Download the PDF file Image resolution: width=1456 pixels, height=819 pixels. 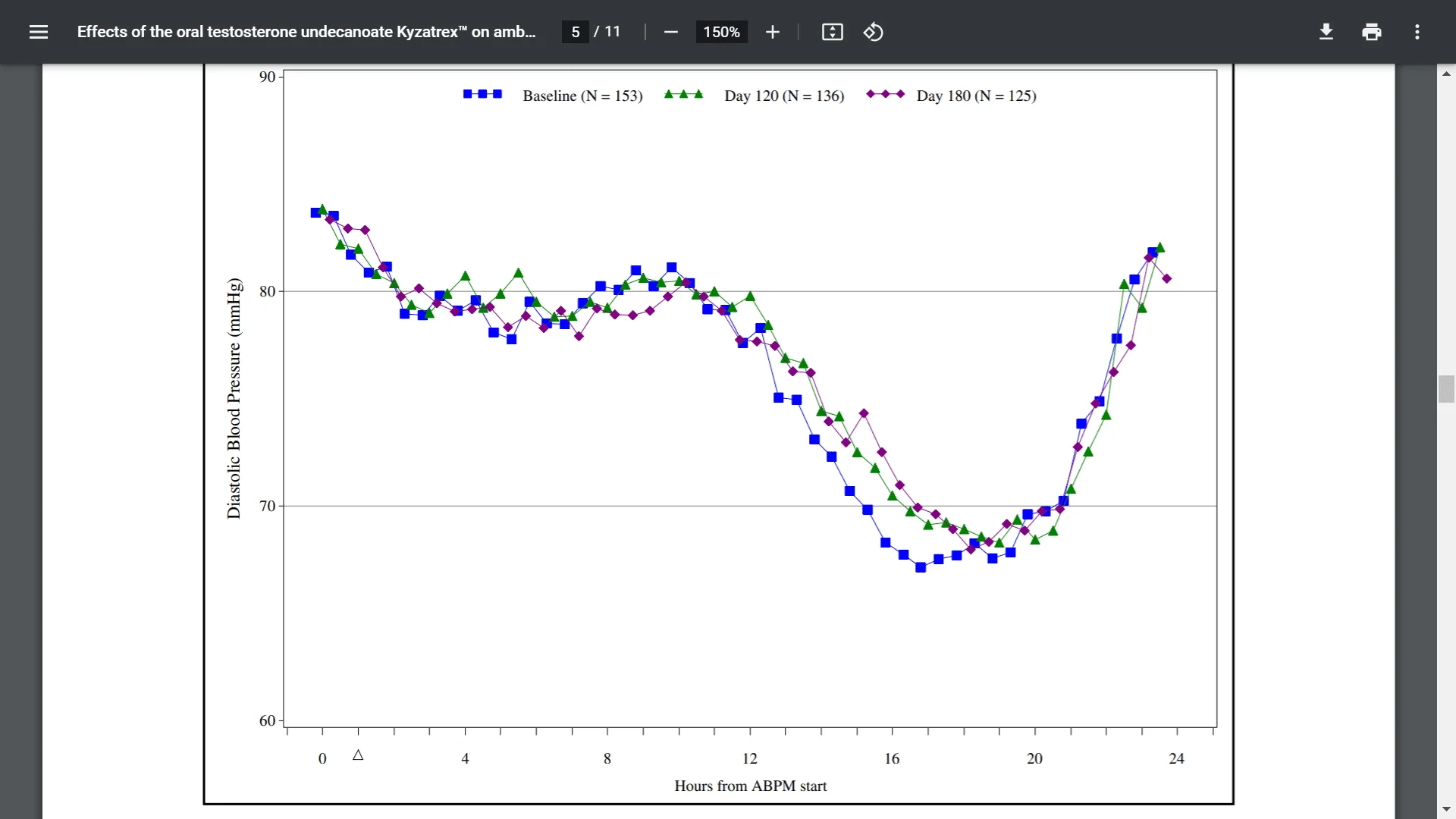(1326, 32)
